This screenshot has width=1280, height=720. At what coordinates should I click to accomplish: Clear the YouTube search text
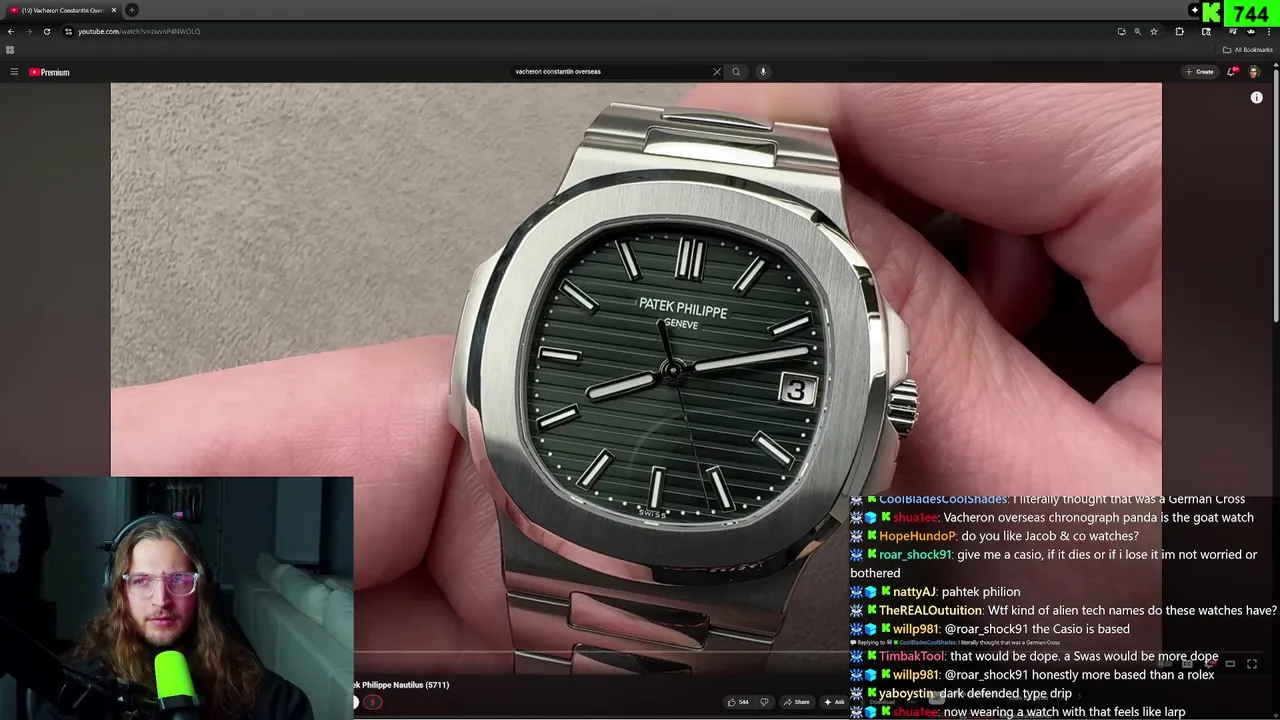pos(716,72)
